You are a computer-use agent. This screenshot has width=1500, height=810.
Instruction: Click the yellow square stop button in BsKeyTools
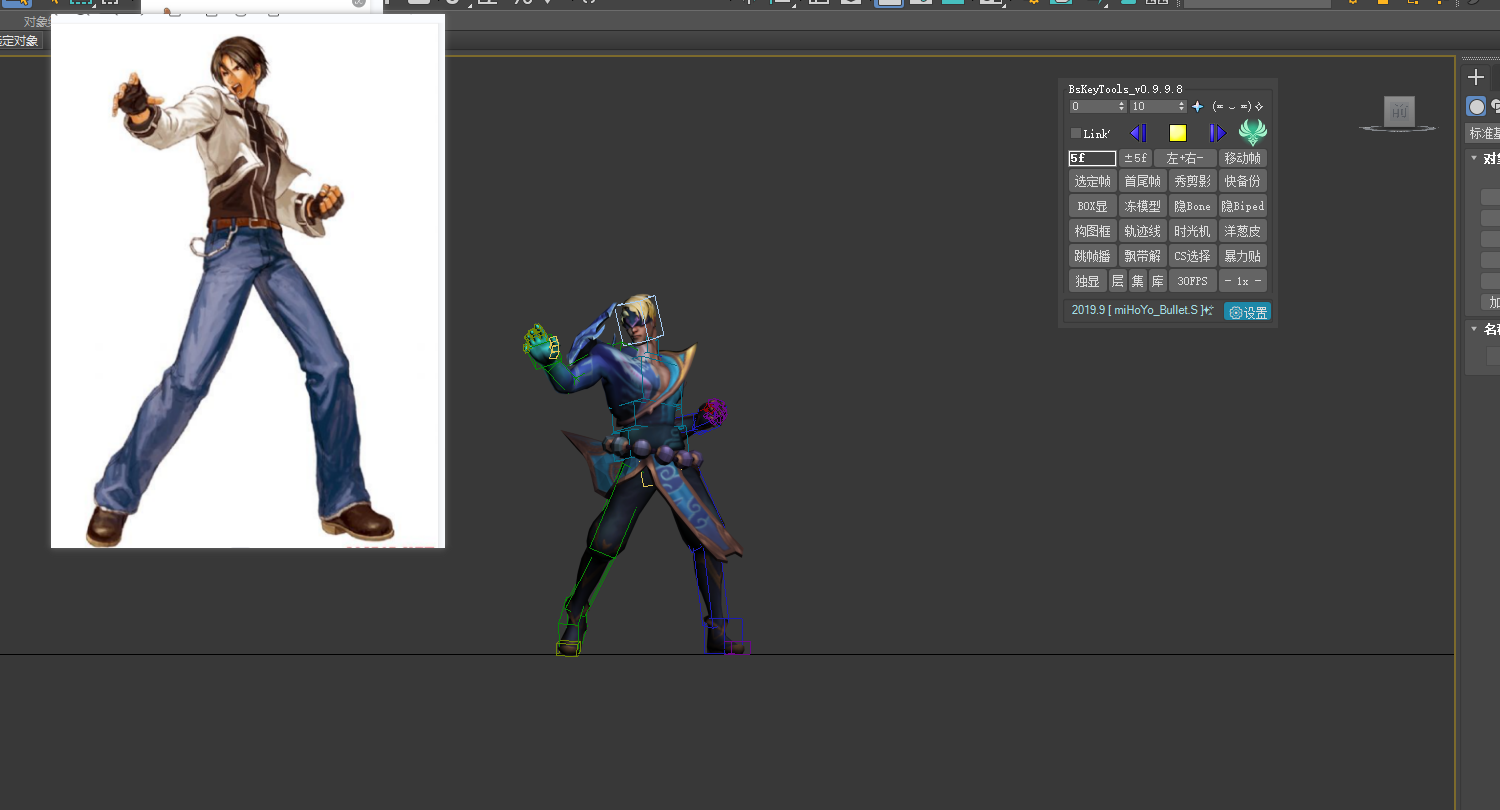tap(1178, 133)
